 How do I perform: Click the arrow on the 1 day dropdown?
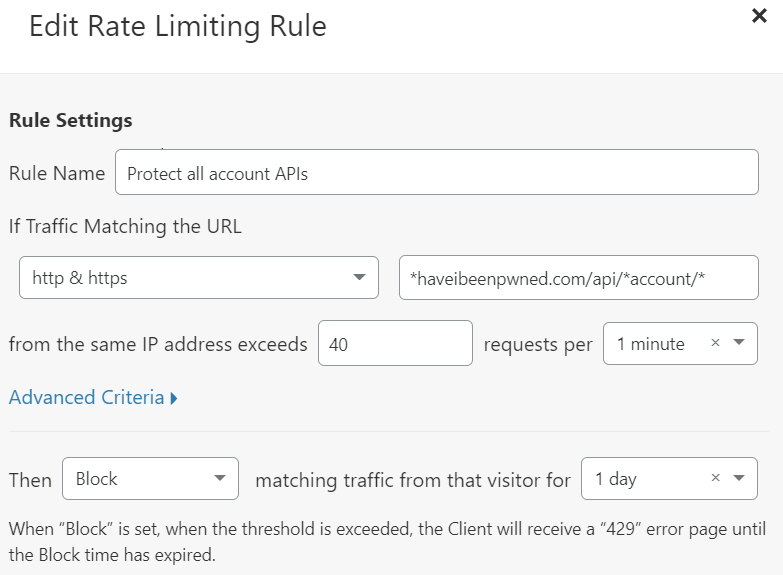[x=739, y=478]
